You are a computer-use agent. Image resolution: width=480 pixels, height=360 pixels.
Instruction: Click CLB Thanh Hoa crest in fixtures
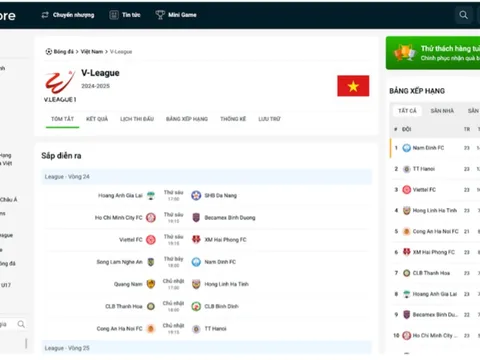[151, 306]
